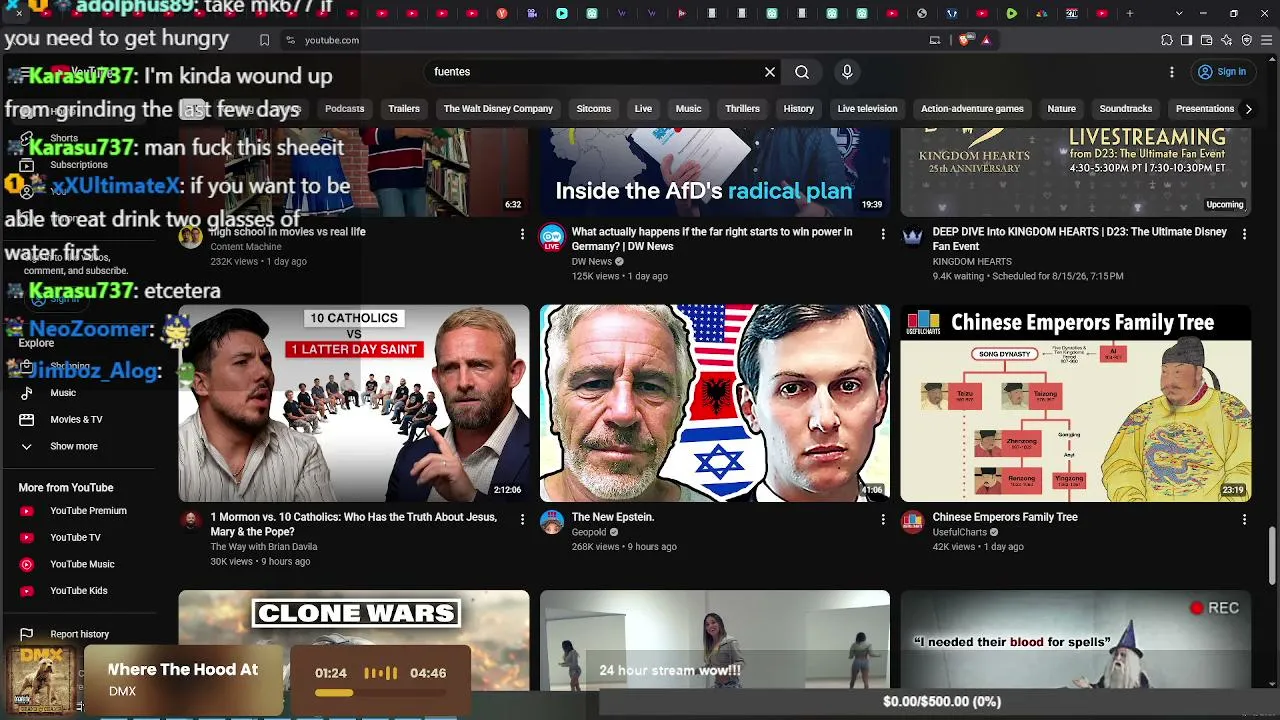Open the CLONE WARS video thumbnail

point(354,640)
